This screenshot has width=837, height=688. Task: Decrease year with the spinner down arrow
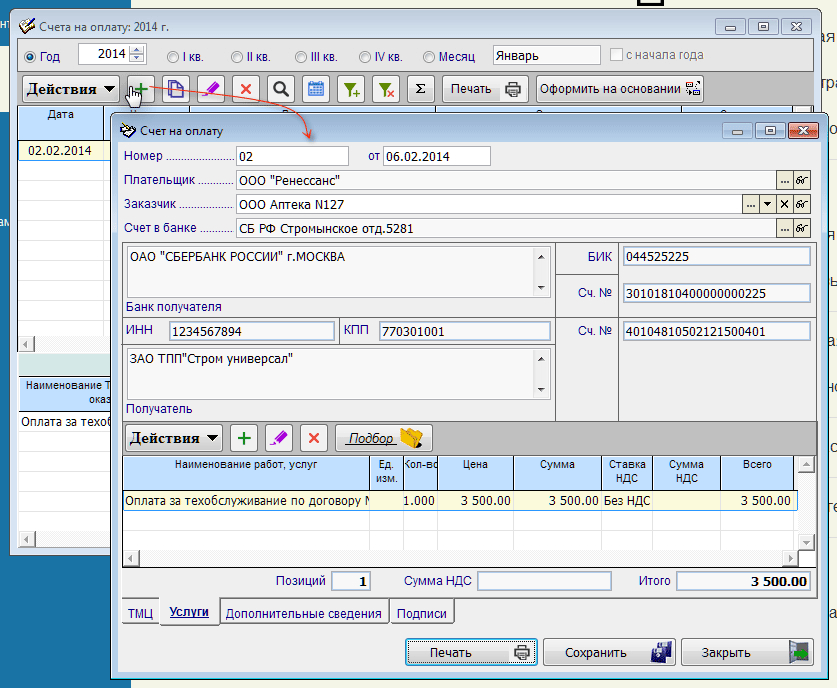[x=137, y=58]
